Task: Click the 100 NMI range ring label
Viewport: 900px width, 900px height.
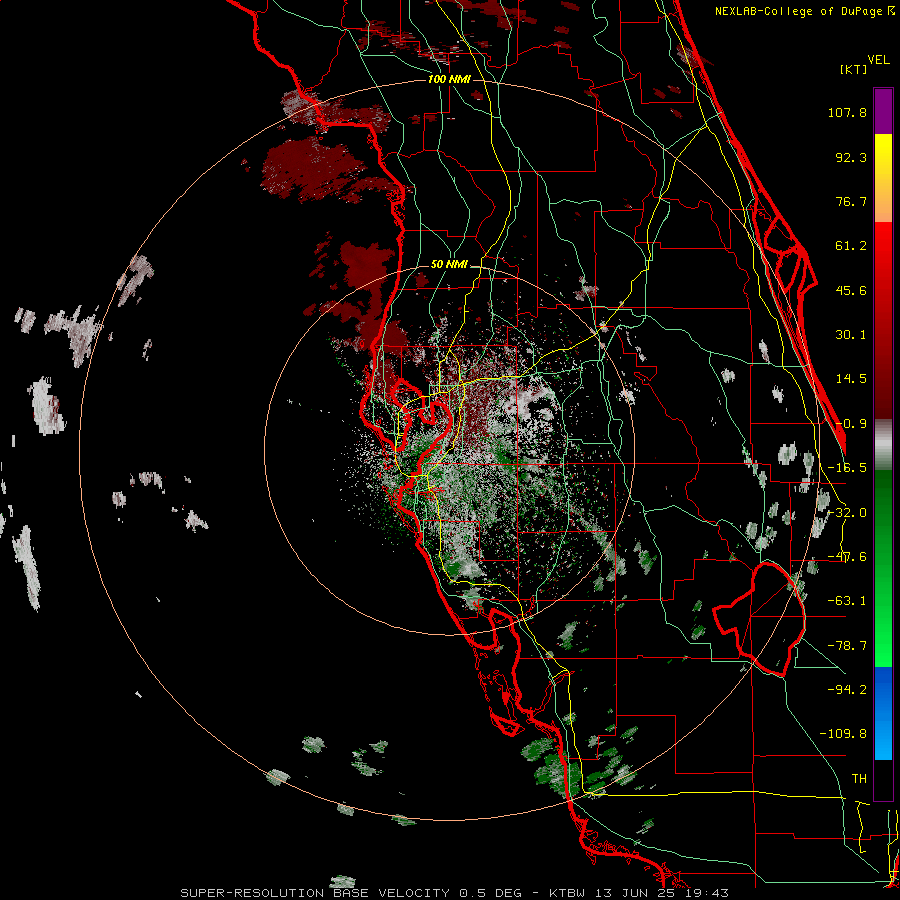Action: pos(449,79)
